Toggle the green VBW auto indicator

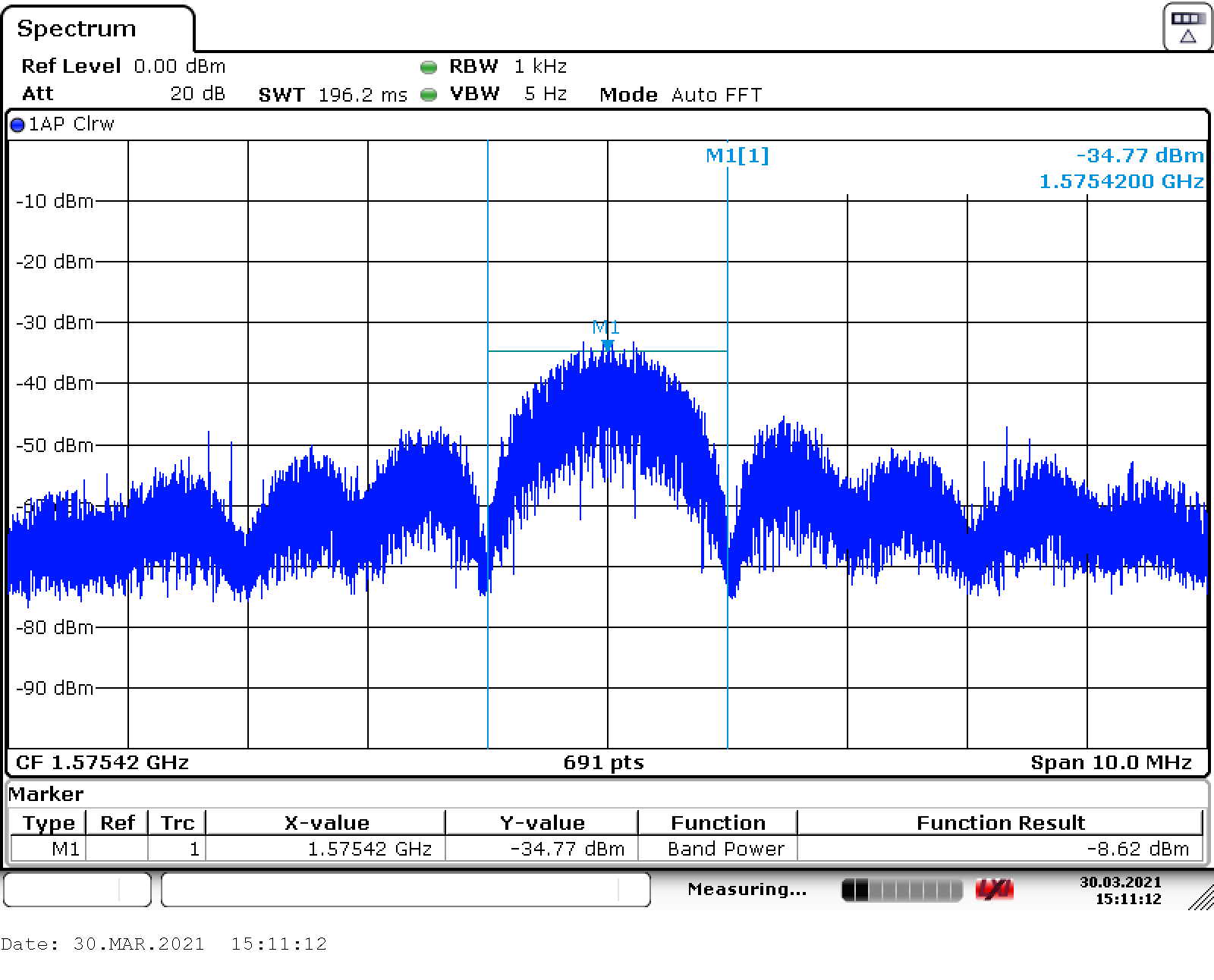[429, 95]
